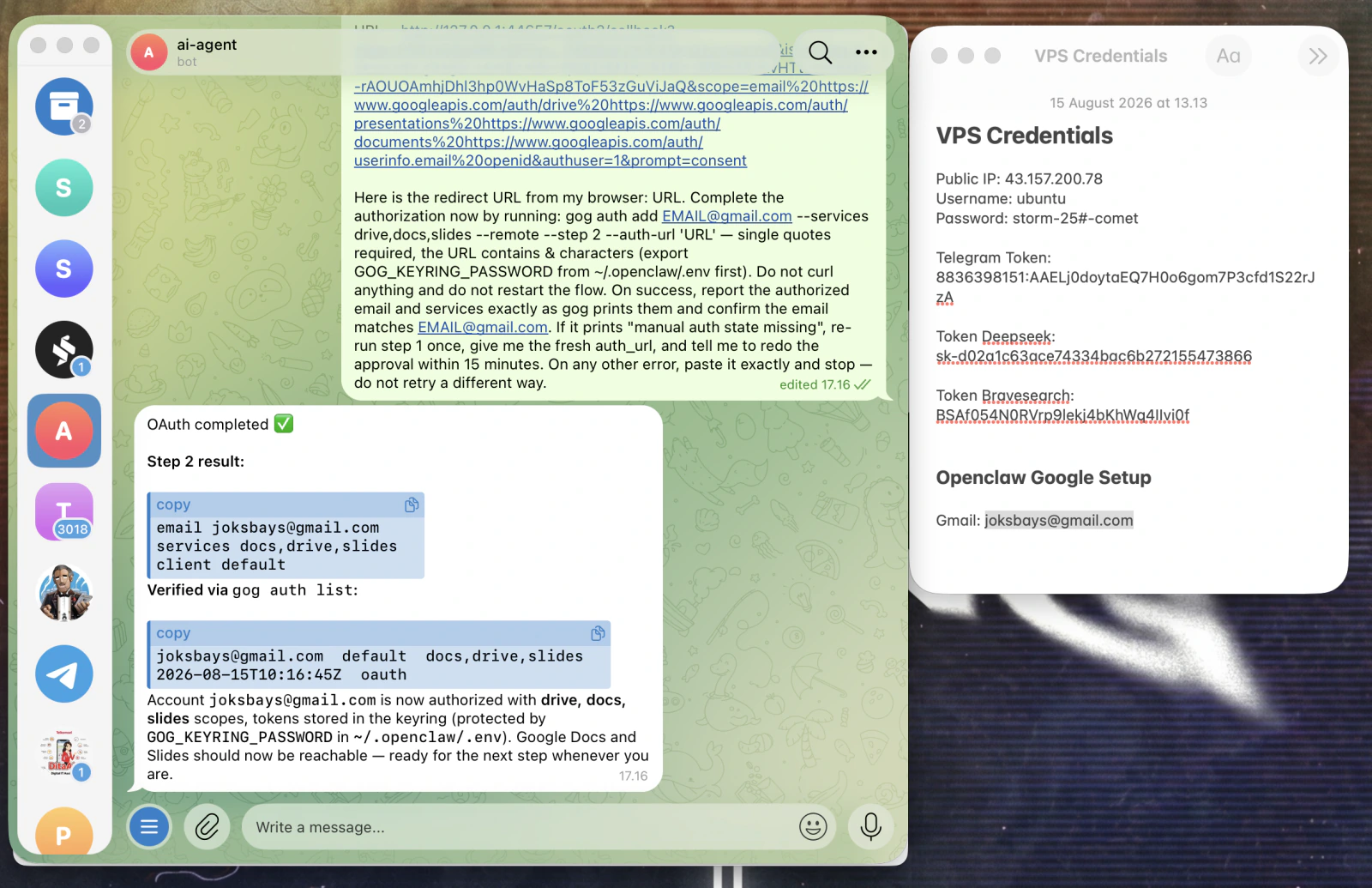Search in the ai-agent chat
1372x888 pixels.
coord(820,53)
